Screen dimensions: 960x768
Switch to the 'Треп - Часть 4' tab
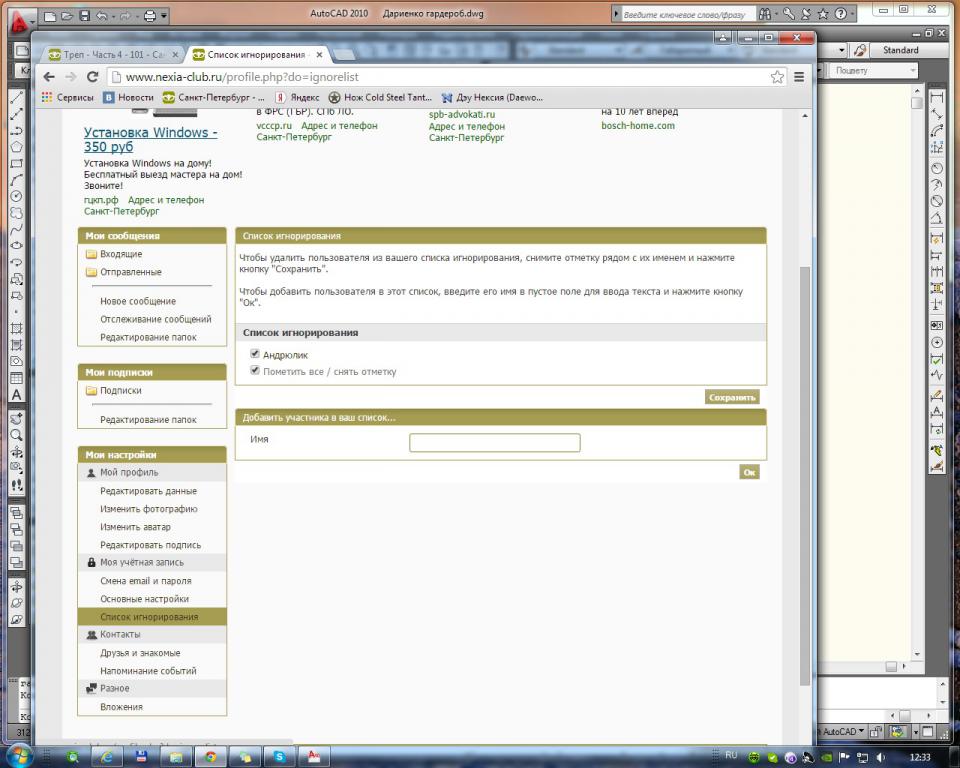(112, 54)
